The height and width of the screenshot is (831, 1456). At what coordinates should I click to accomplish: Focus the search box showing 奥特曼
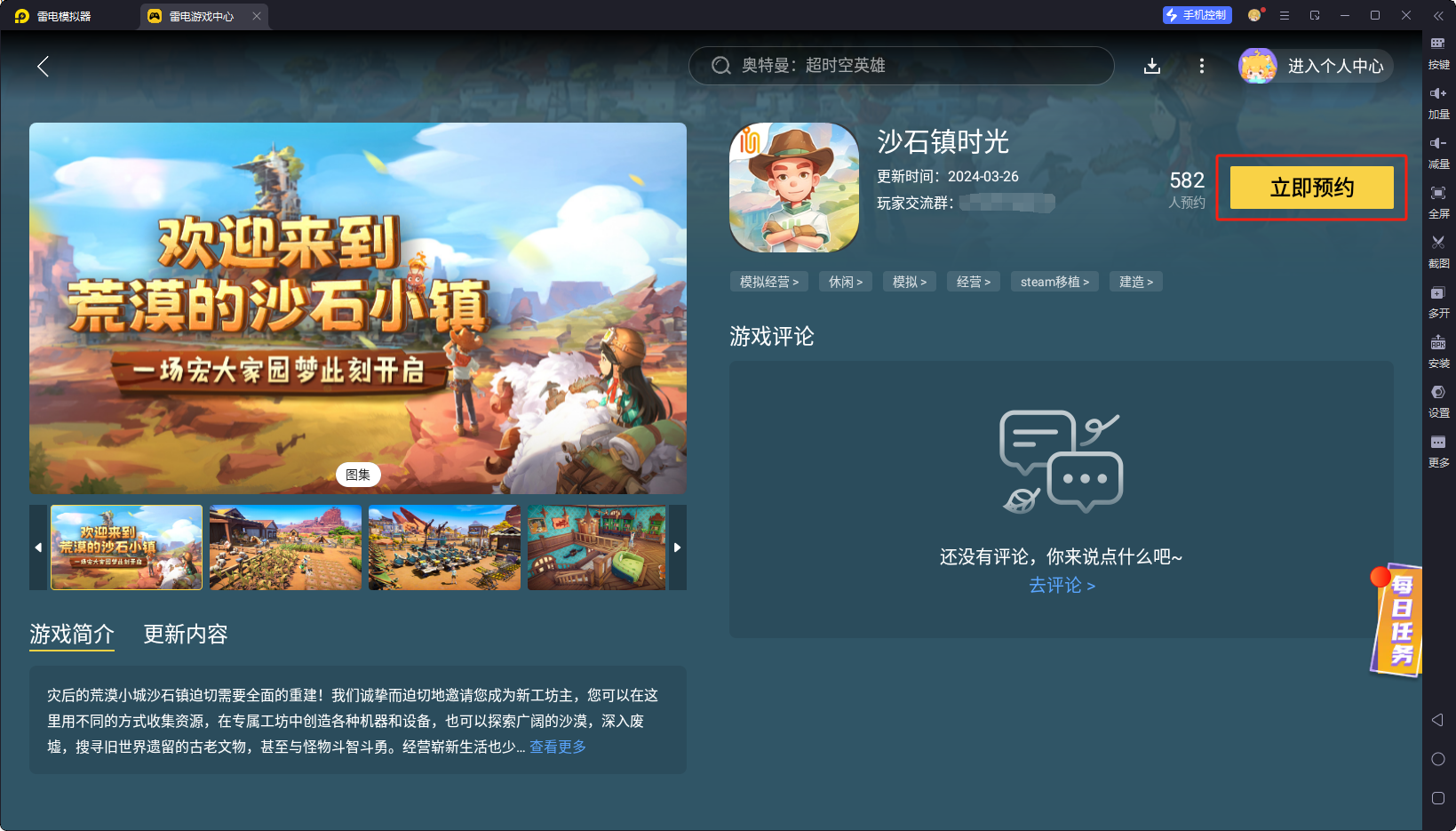(x=901, y=66)
